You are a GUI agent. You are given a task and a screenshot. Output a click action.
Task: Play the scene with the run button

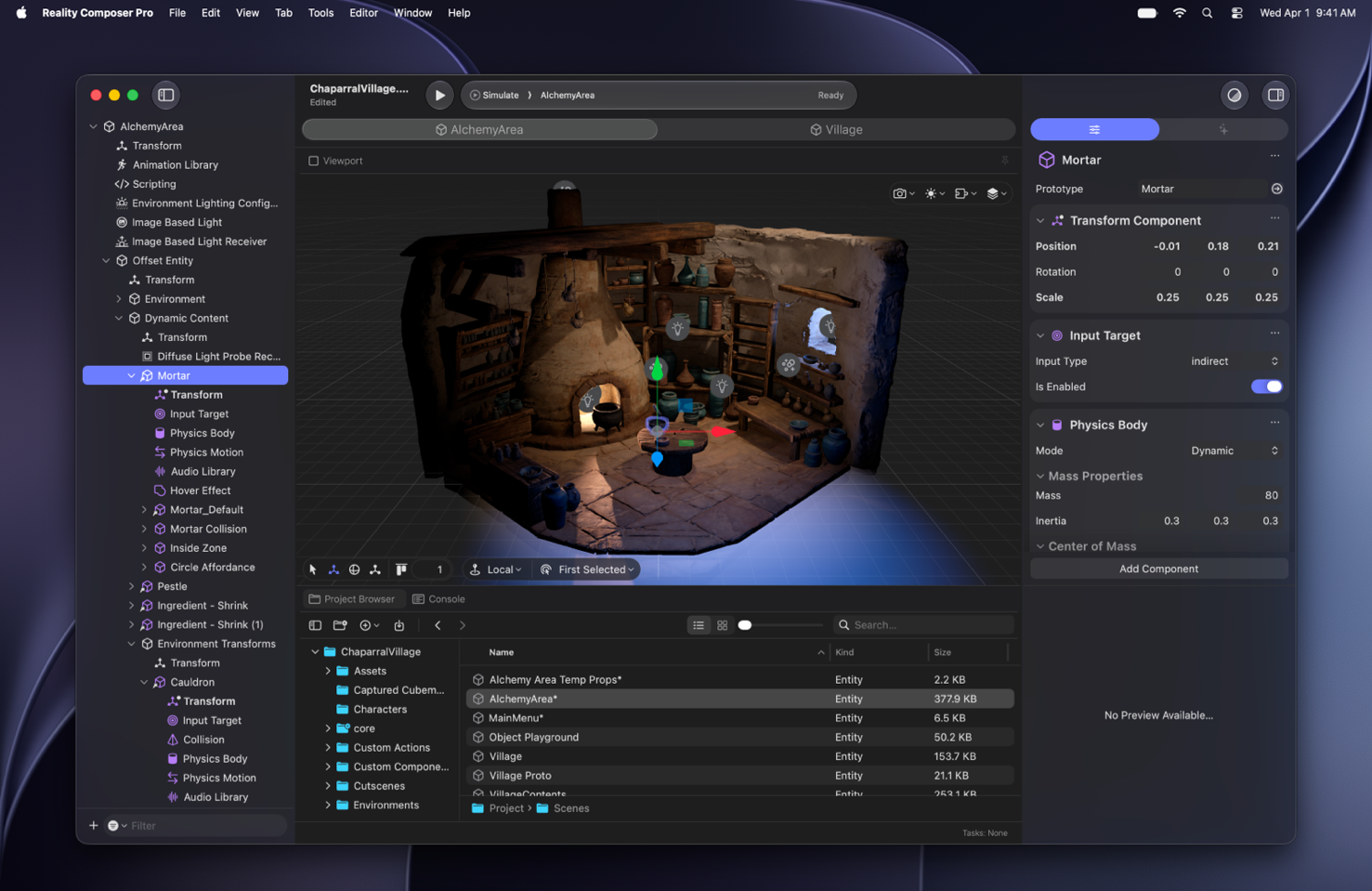click(x=439, y=95)
